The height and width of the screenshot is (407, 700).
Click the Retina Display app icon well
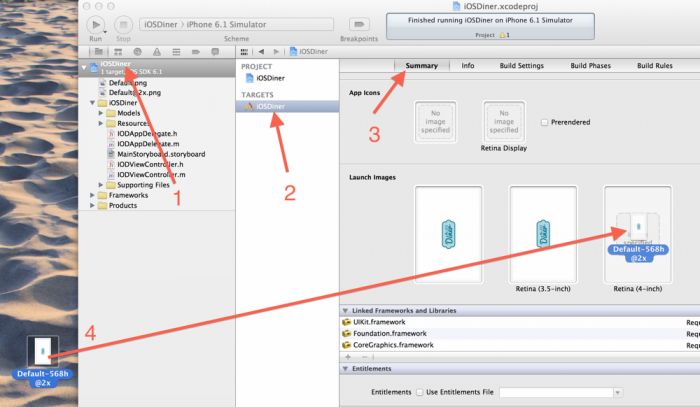pyautogui.click(x=504, y=122)
